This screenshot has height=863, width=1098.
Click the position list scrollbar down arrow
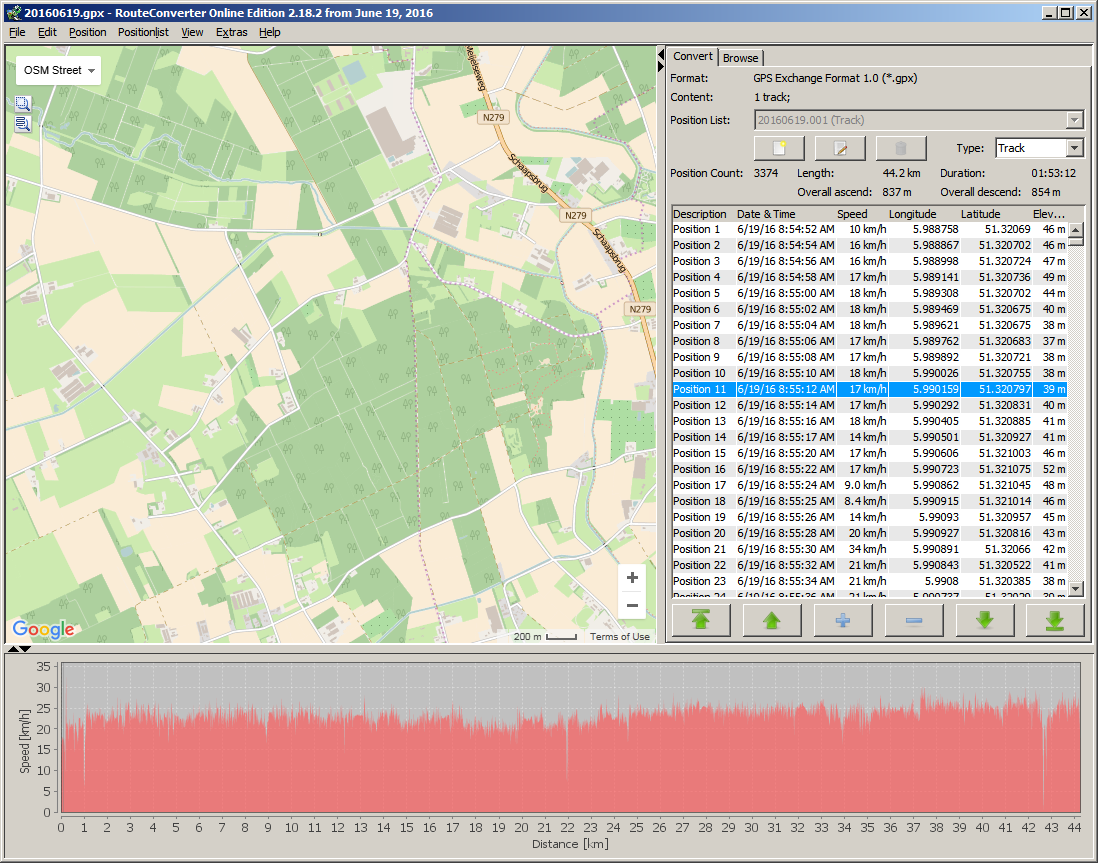1076,590
